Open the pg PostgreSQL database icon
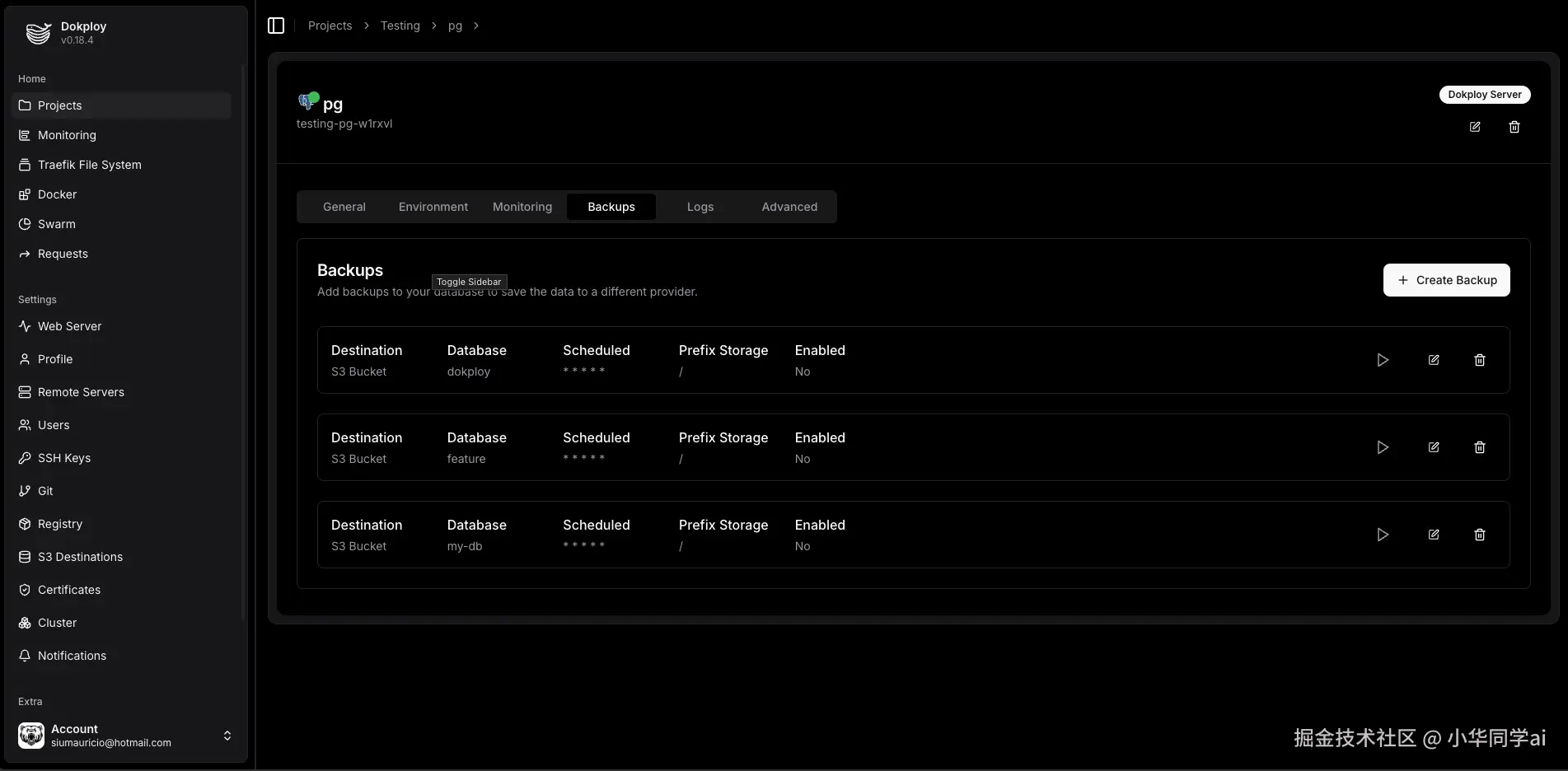Screen dimensions: 1568x771 tap(307, 102)
